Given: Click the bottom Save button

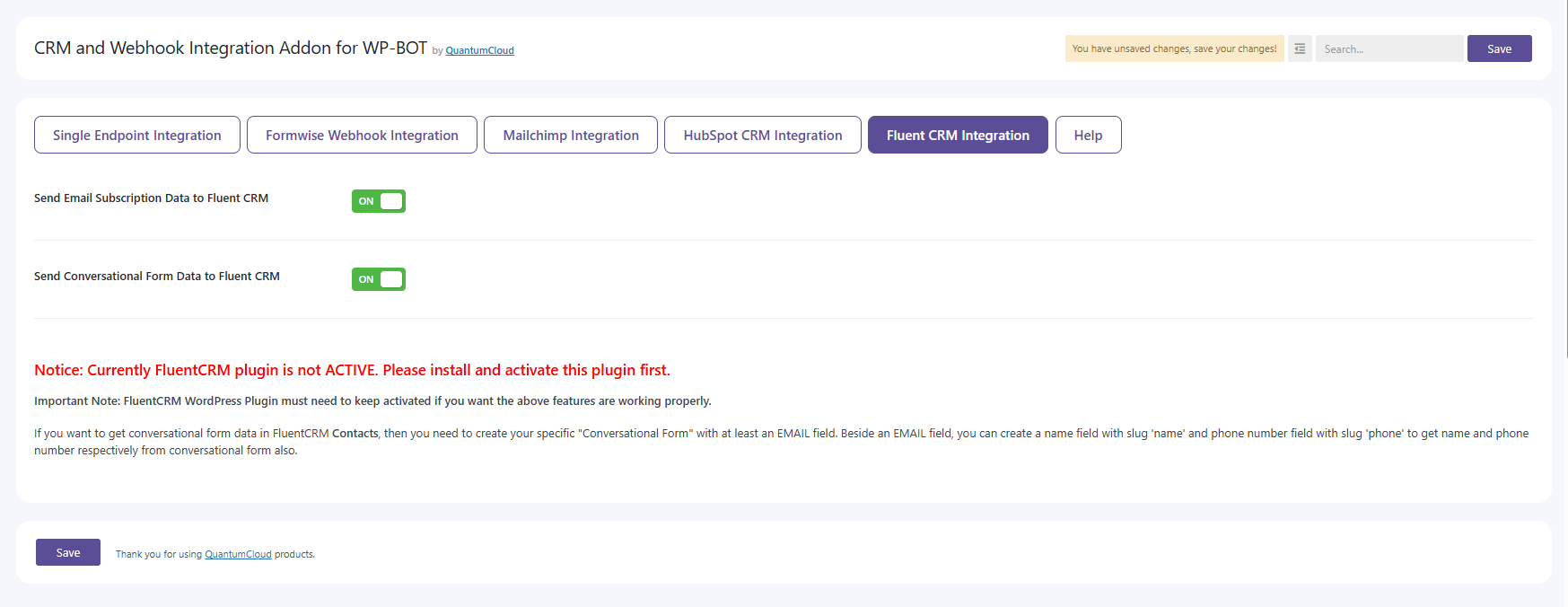Looking at the screenshot, I should click(68, 552).
